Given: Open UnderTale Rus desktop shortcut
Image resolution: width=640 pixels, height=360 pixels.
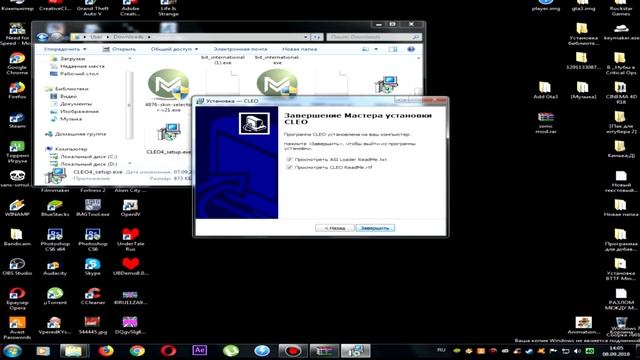Looking at the screenshot, I should pos(130,240).
